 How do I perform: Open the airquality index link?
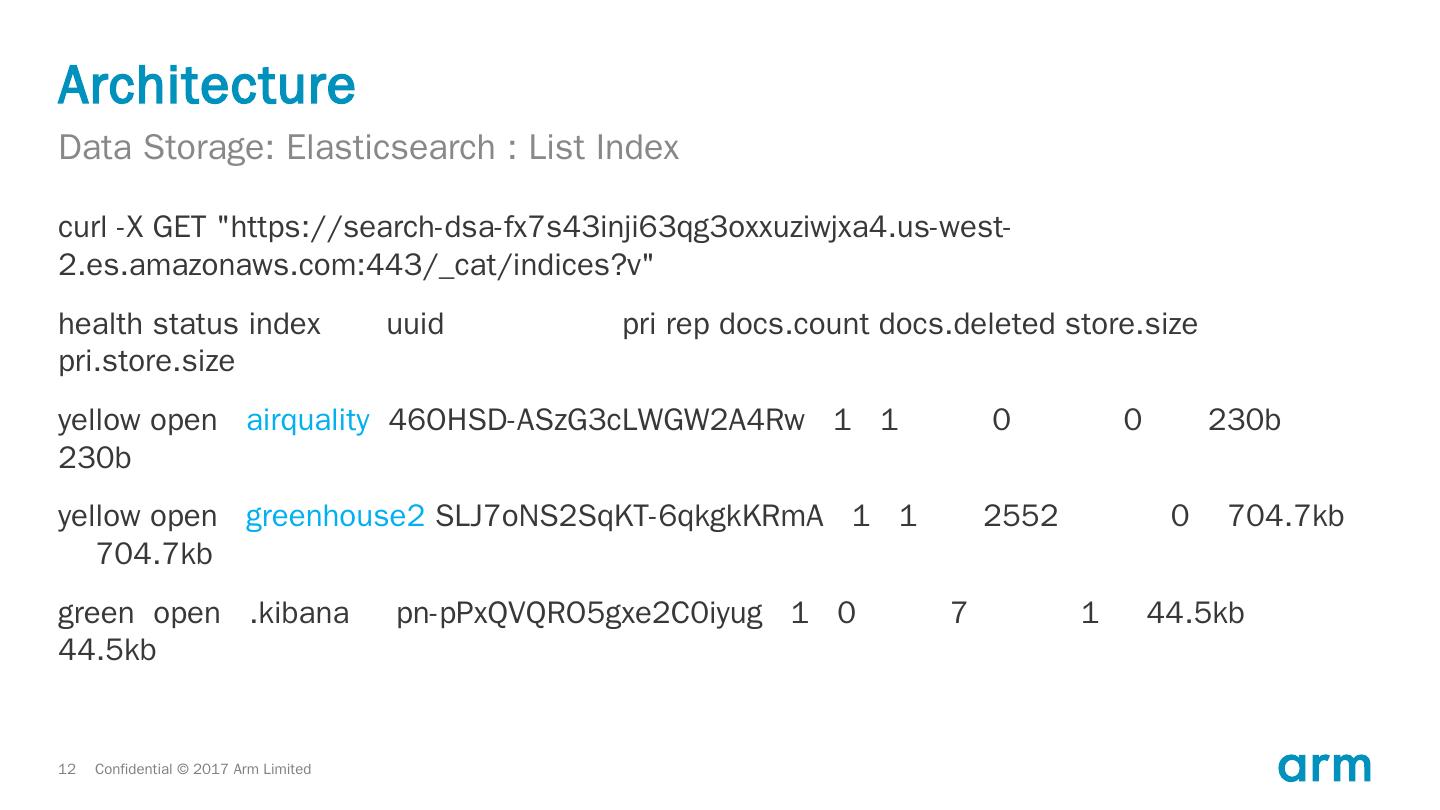click(307, 420)
